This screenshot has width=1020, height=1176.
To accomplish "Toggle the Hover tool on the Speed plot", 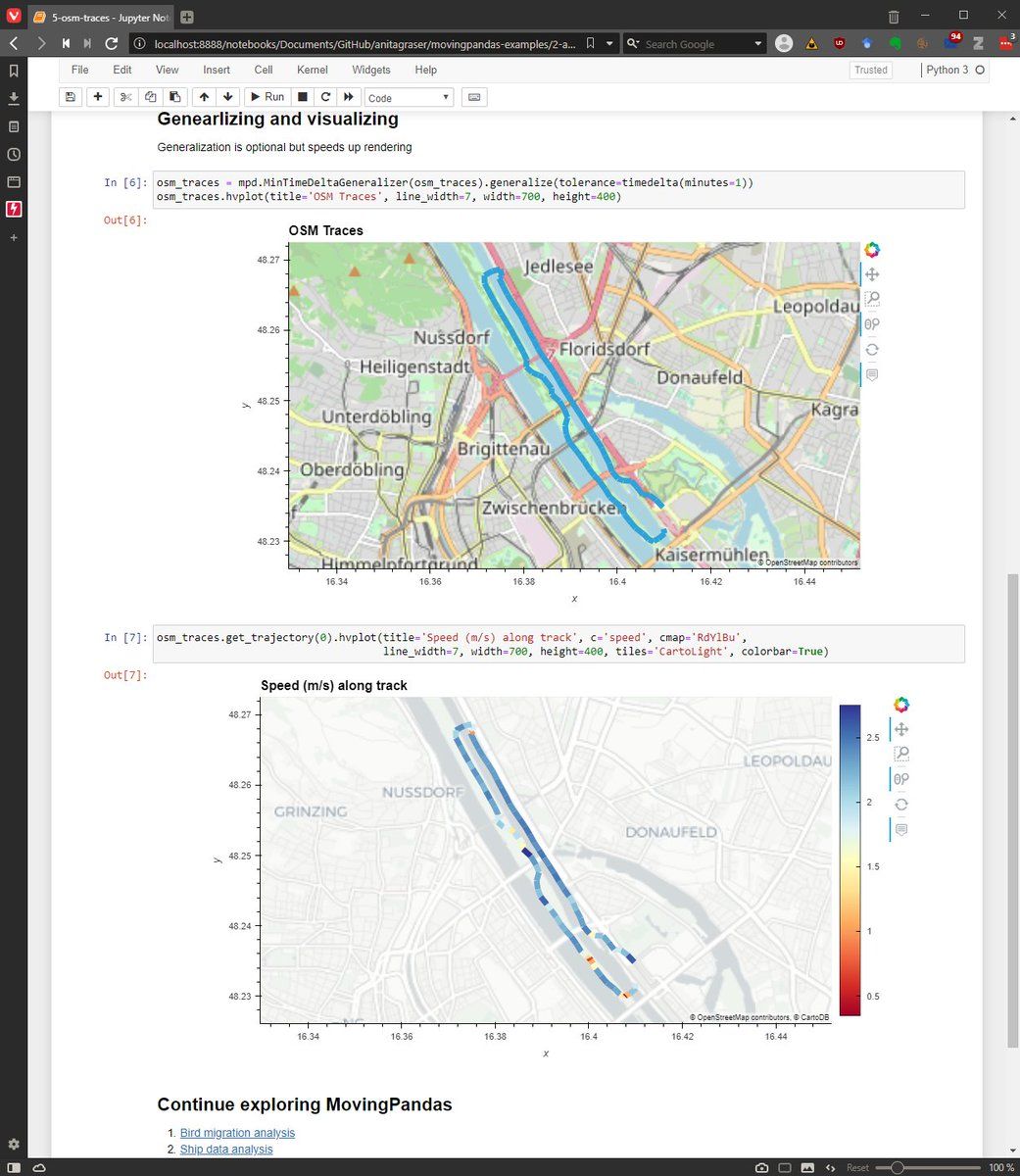I will pyautogui.click(x=901, y=830).
